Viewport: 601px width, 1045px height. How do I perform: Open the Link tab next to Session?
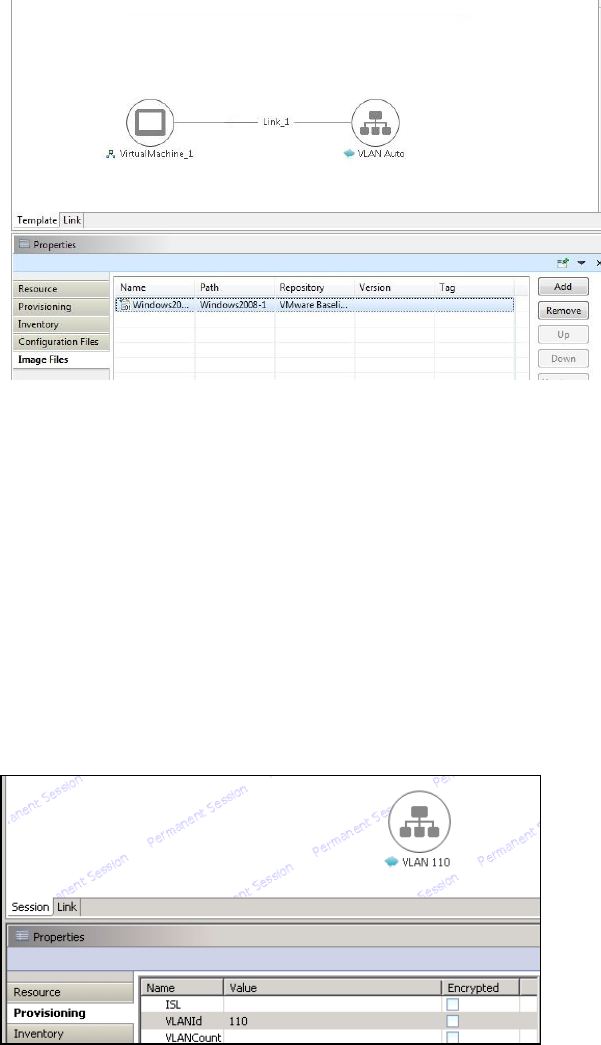coord(67,907)
